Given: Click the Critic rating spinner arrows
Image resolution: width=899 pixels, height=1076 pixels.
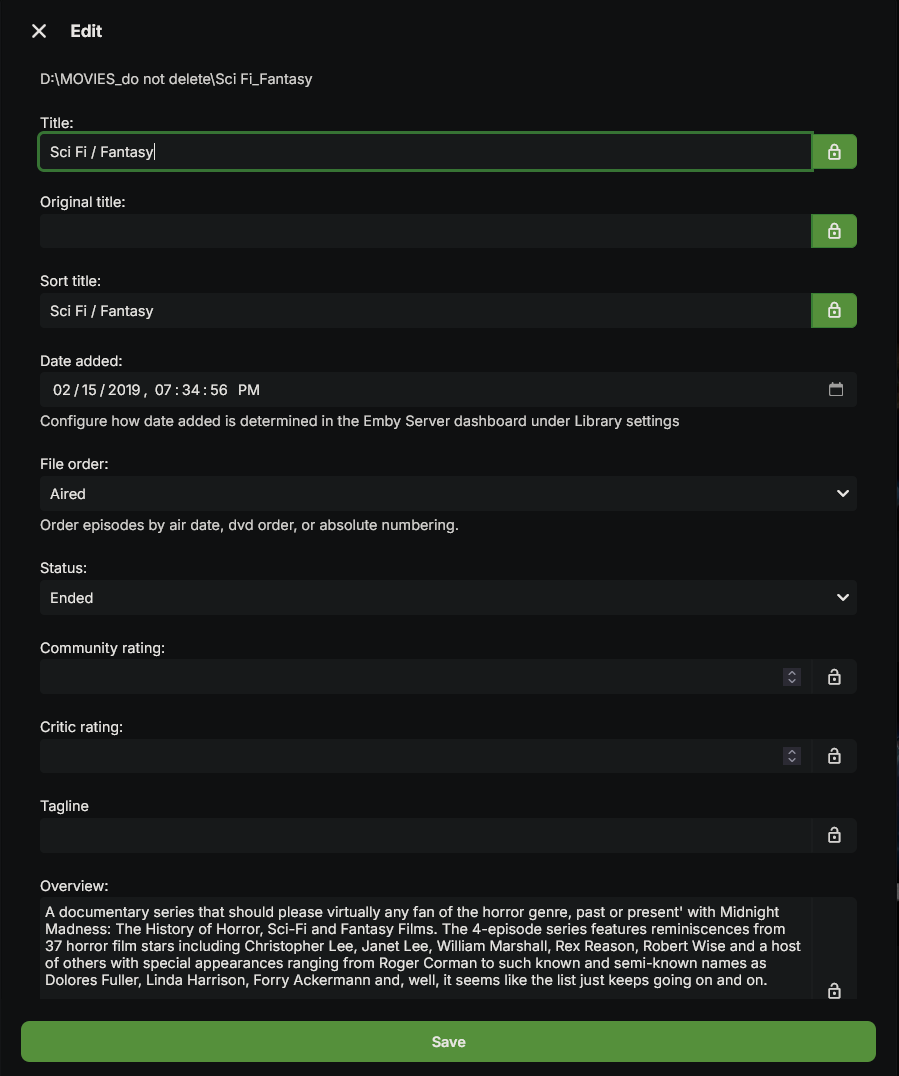Looking at the screenshot, I should [x=792, y=756].
